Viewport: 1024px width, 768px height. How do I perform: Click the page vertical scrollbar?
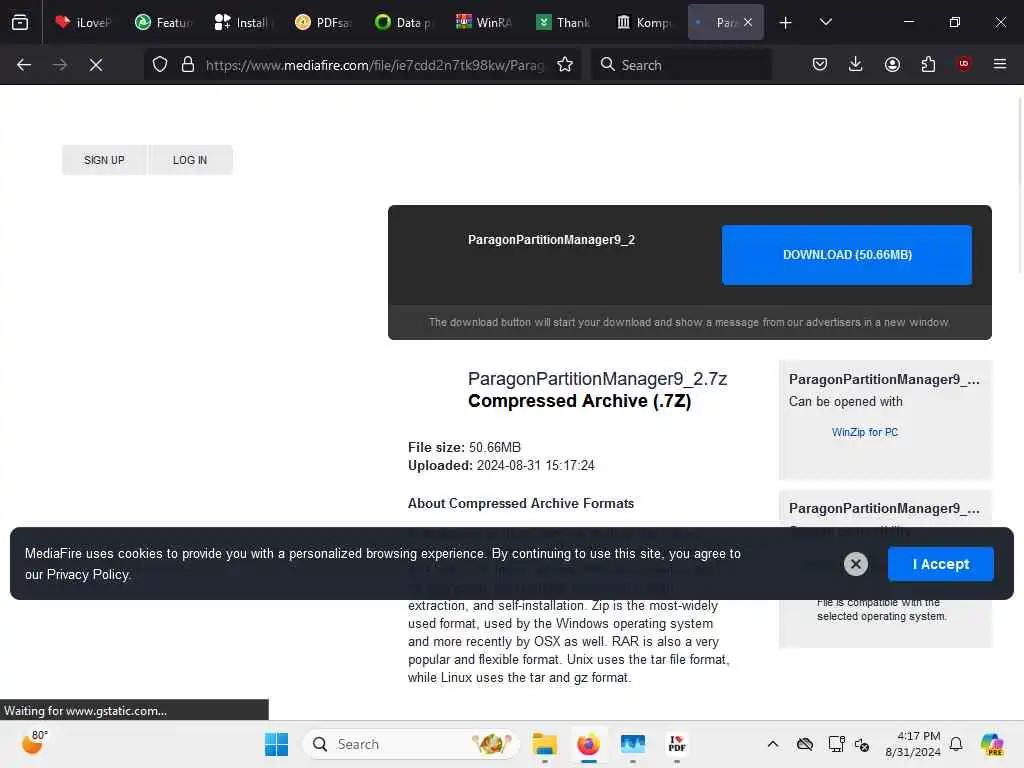(1019, 185)
